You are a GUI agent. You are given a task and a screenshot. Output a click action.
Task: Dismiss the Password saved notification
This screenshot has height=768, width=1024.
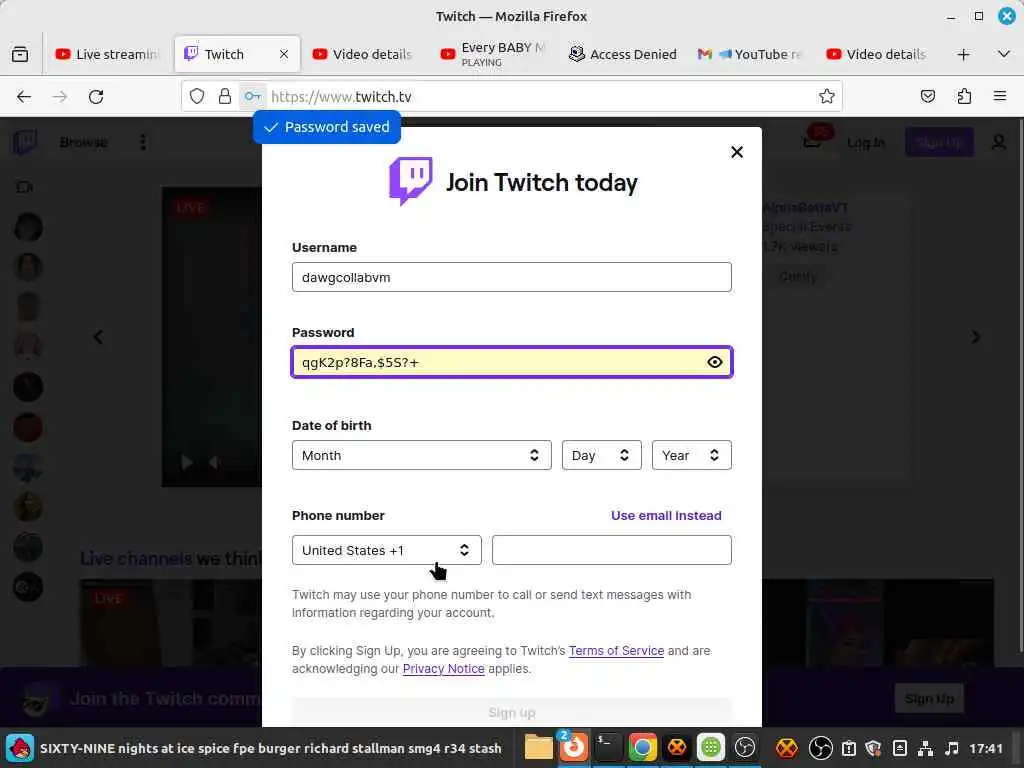click(327, 127)
